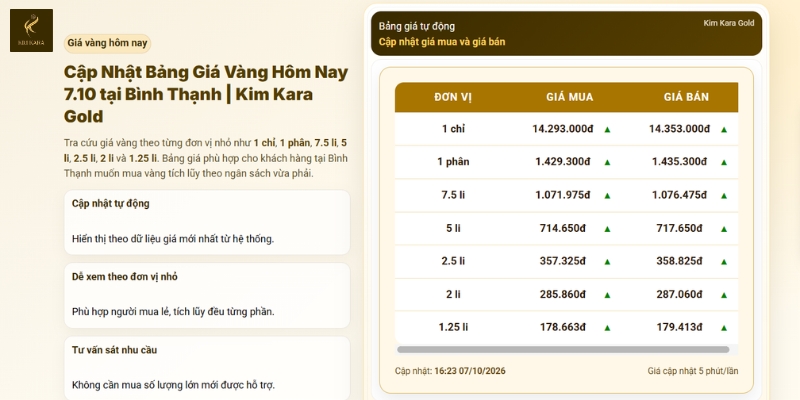Screen dimensions: 800x400
Task: Click the up arrow next to 358.825đ
Action: coord(723,262)
